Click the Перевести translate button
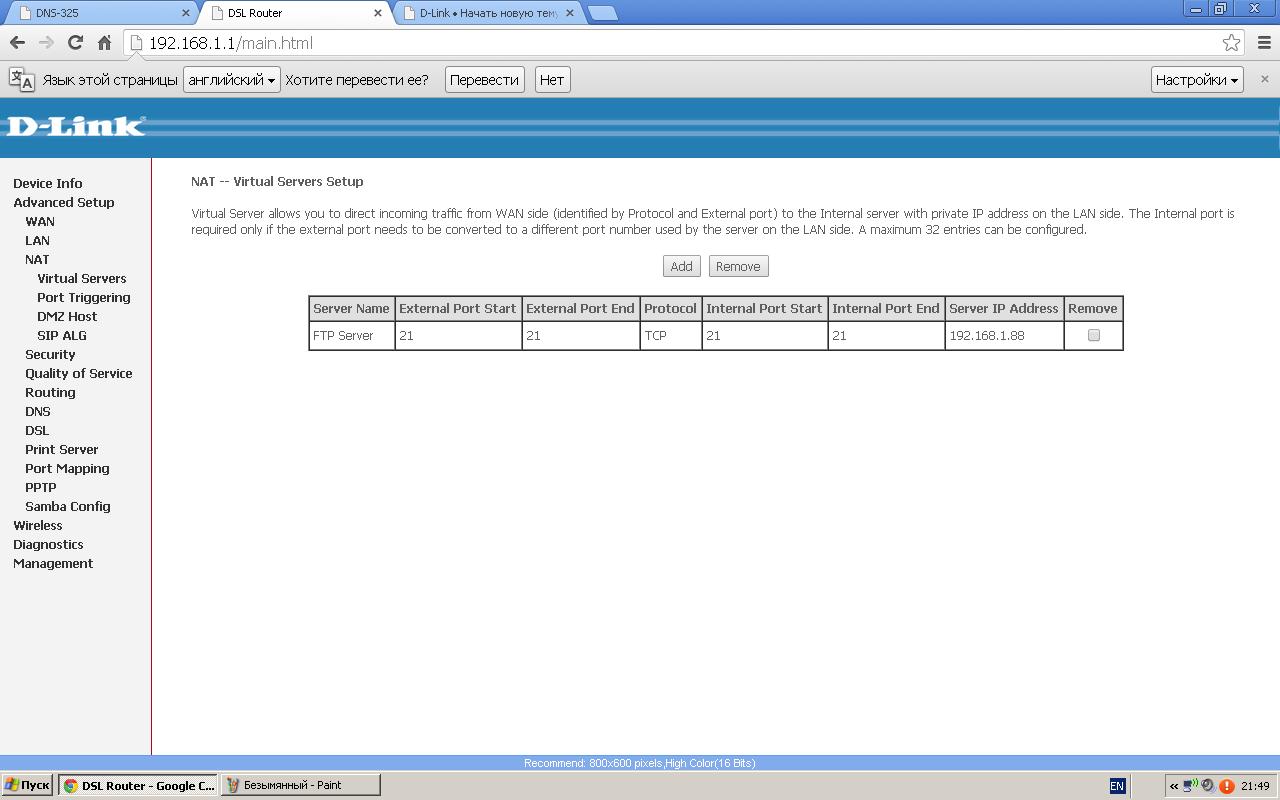1280x800 pixels. [484, 80]
